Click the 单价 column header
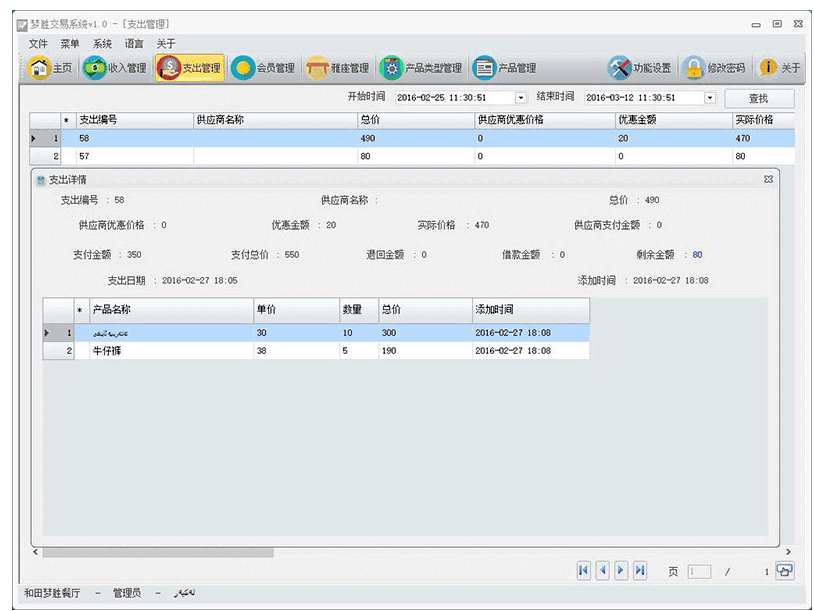This screenshot has width=814, height=611. [297, 310]
